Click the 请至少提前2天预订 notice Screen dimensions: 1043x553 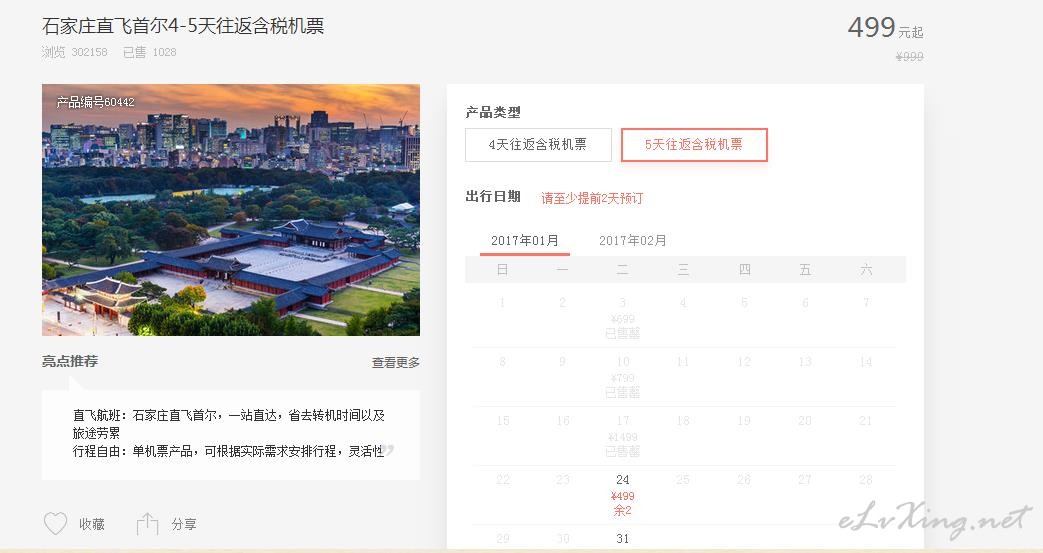click(x=592, y=198)
